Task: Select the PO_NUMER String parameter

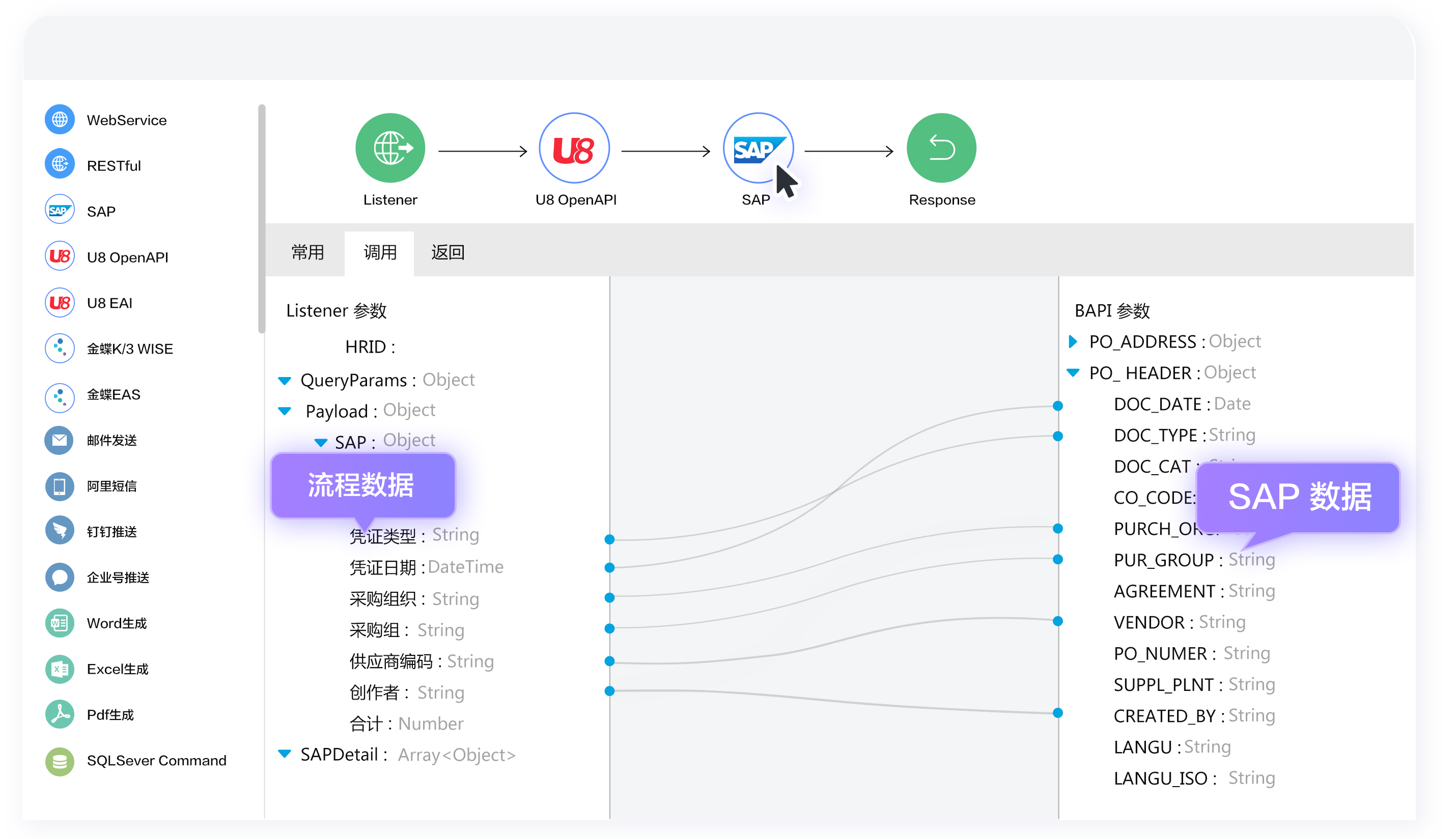Action: [1191, 653]
